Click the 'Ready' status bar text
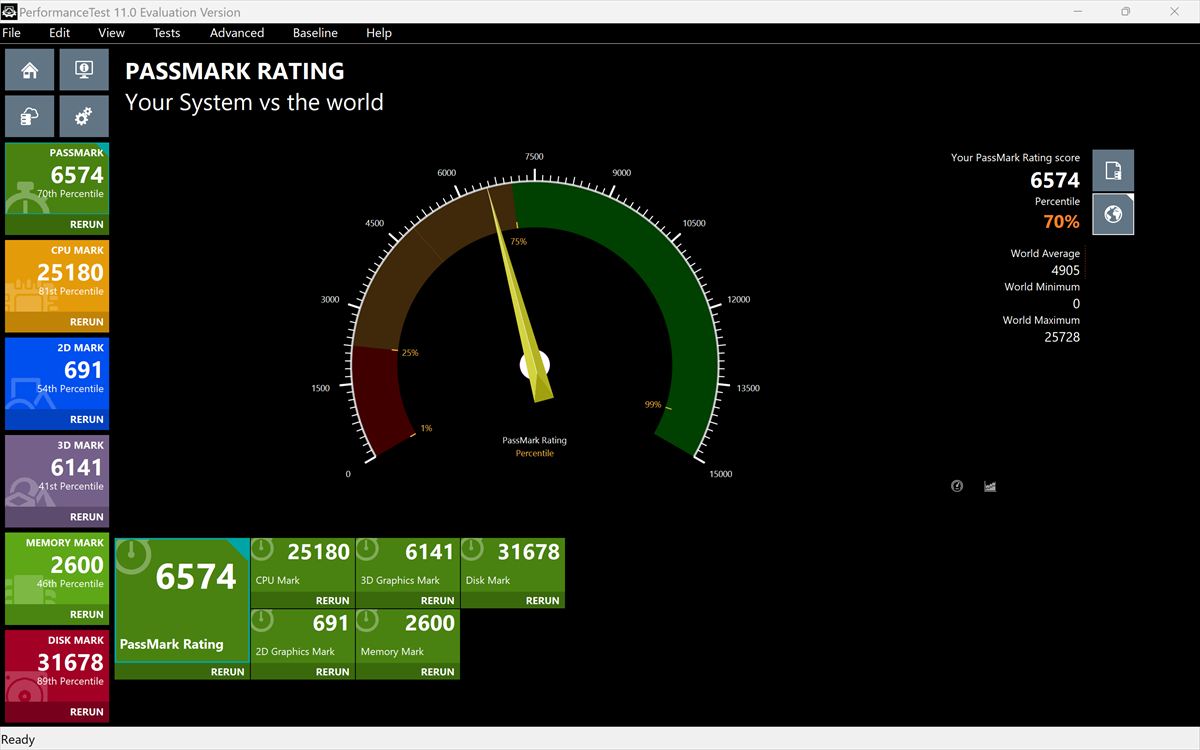 (18, 740)
